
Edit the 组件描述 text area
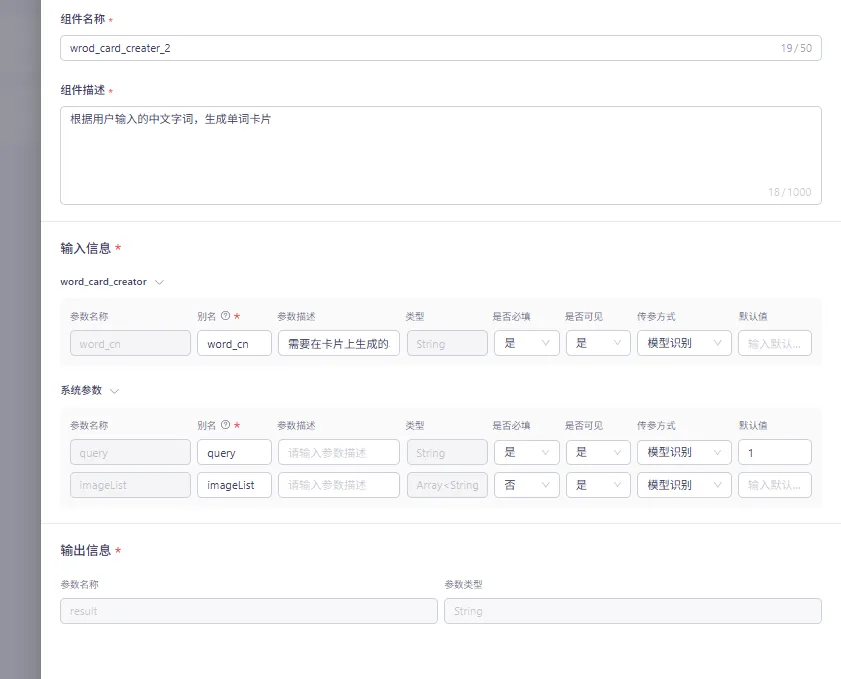point(440,156)
